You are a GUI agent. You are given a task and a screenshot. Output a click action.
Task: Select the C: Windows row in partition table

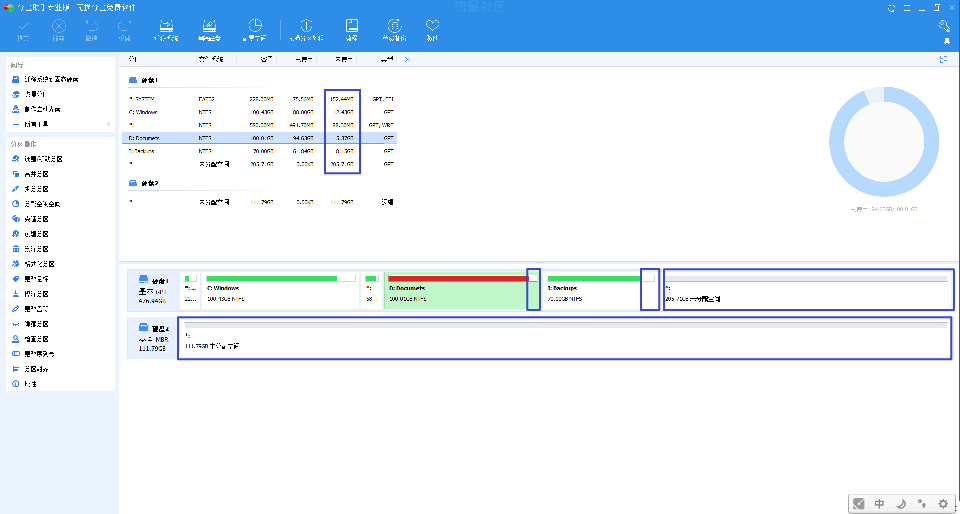[260, 112]
